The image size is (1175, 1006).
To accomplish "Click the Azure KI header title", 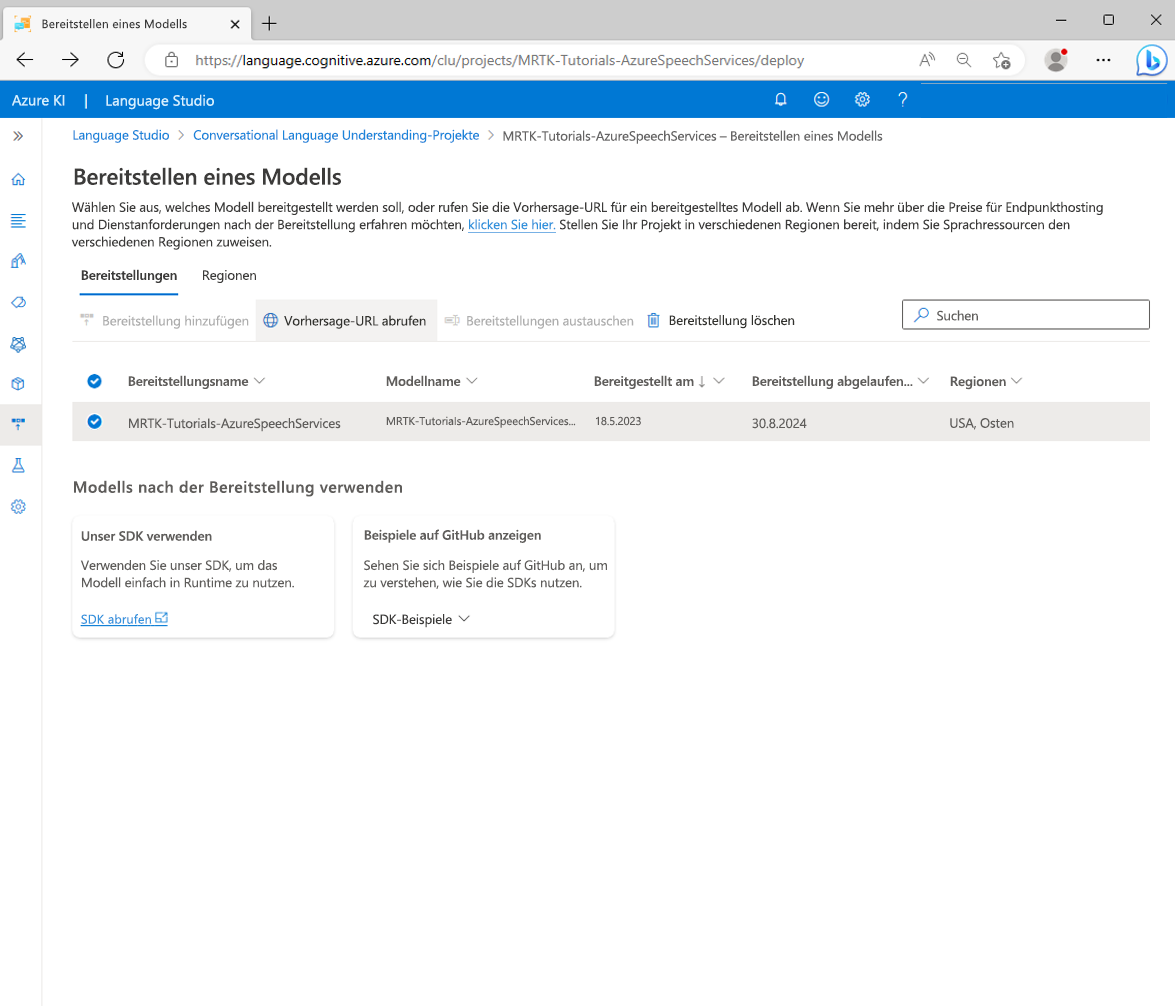I will [x=38, y=100].
